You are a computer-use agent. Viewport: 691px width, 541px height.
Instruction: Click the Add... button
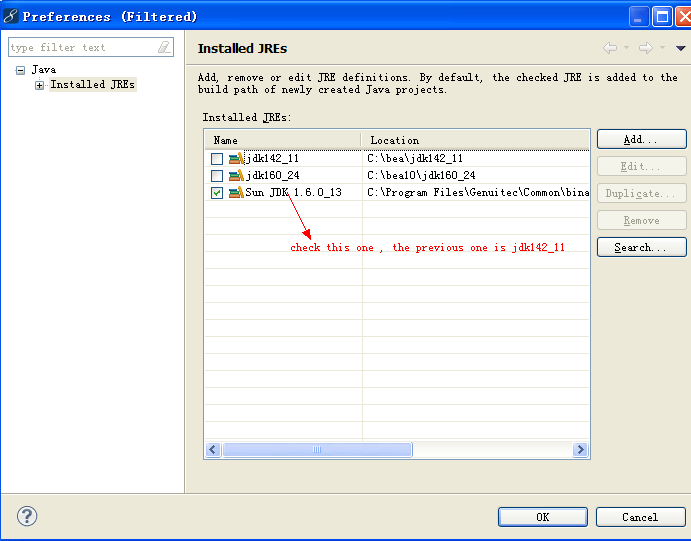click(642, 139)
